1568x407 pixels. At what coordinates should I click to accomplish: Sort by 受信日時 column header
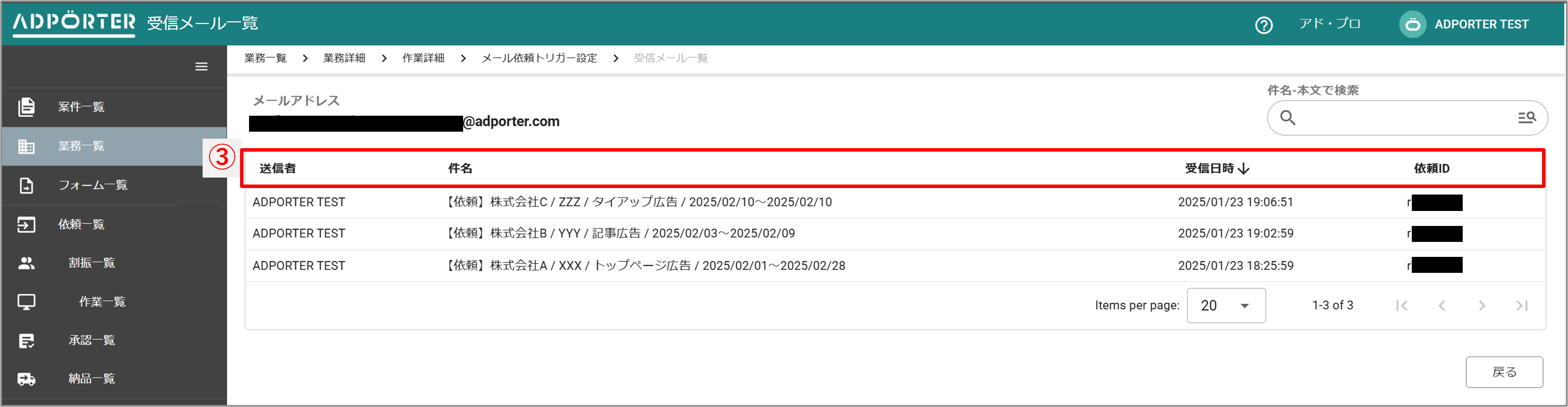1209,169
